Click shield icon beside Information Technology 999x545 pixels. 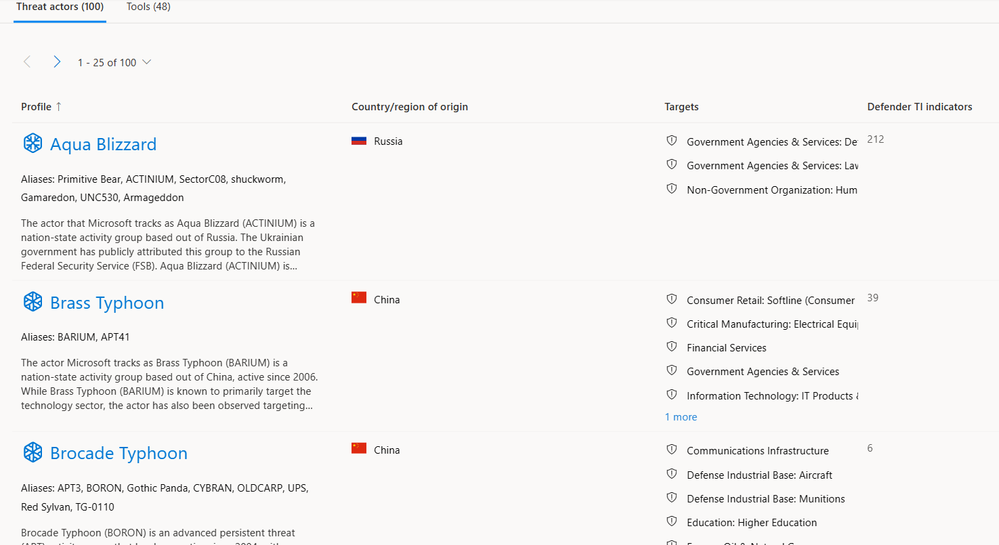point(672,395)
